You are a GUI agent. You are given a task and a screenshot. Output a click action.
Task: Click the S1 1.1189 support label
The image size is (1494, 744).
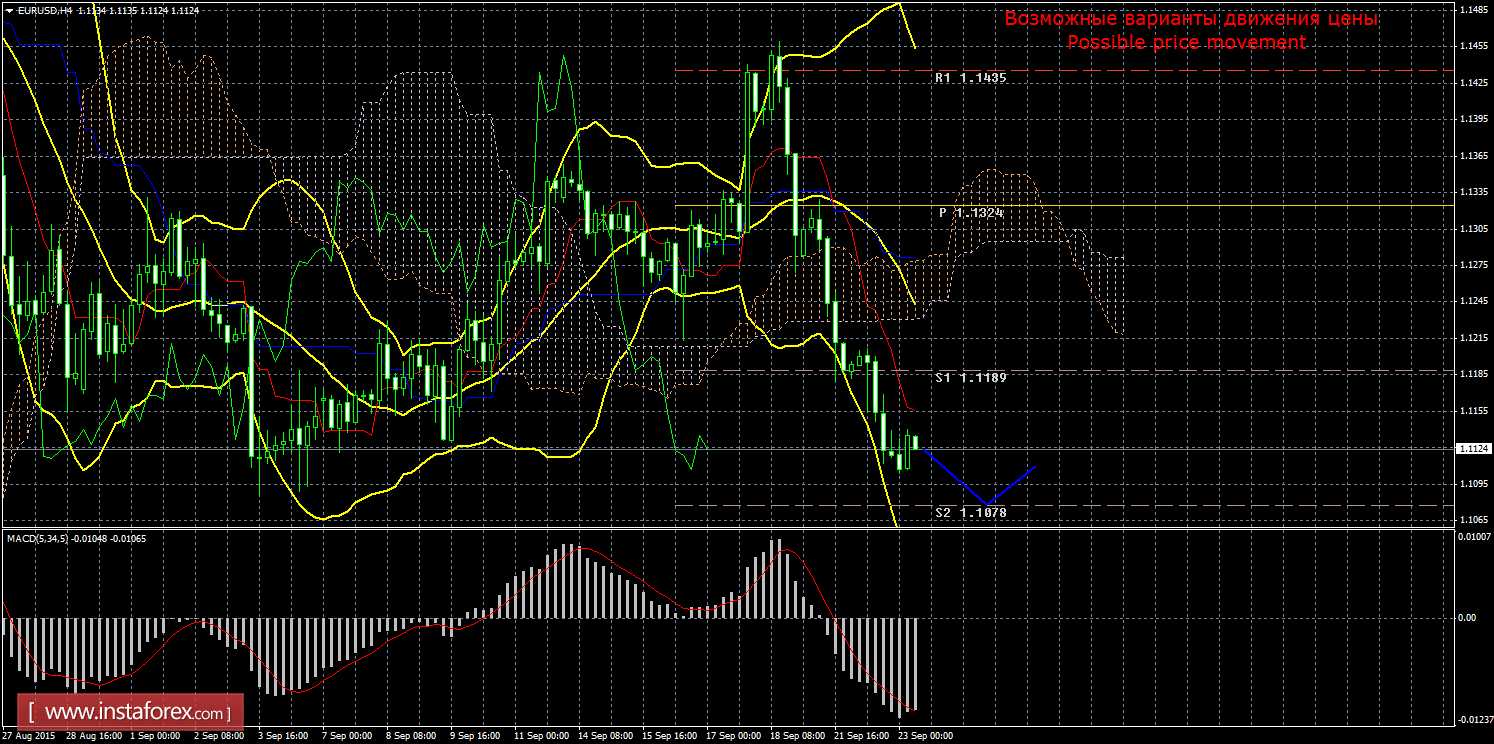[x=970, y=378]
